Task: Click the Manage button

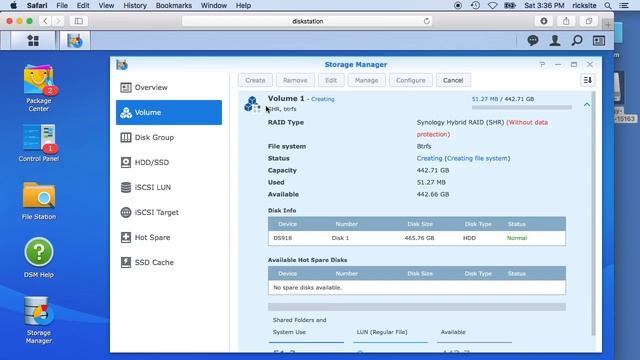Action: coord(366,80)
